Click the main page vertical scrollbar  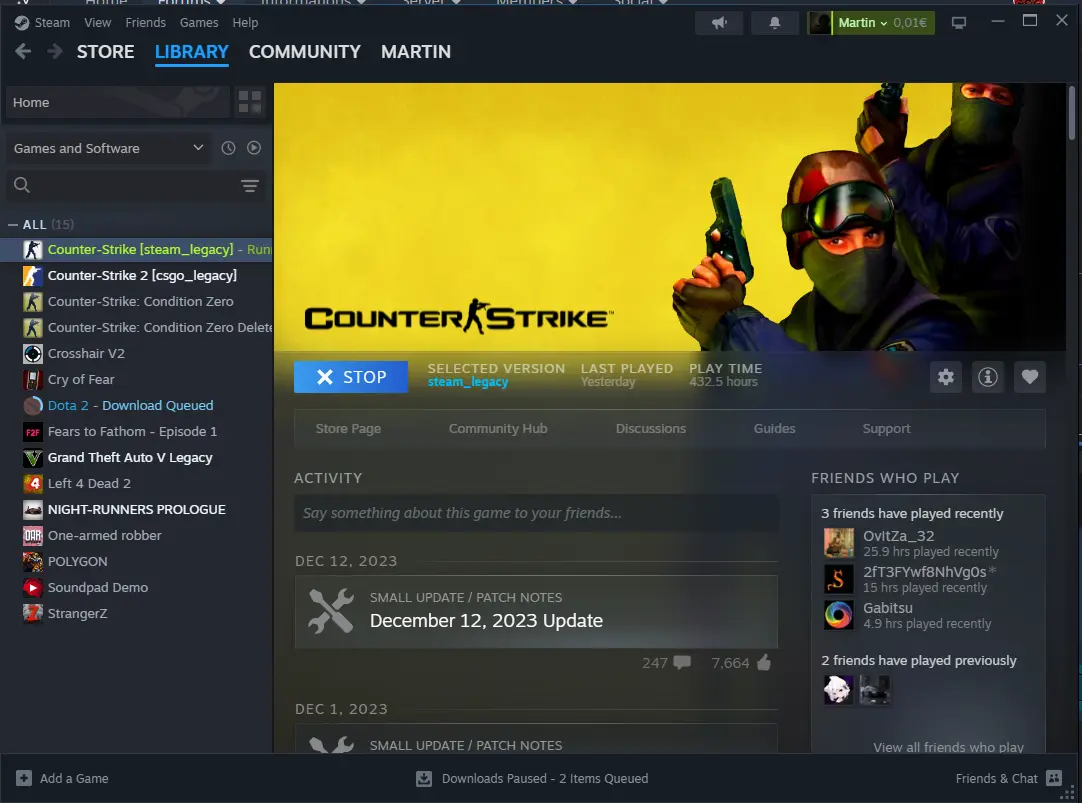point(1072,113)
